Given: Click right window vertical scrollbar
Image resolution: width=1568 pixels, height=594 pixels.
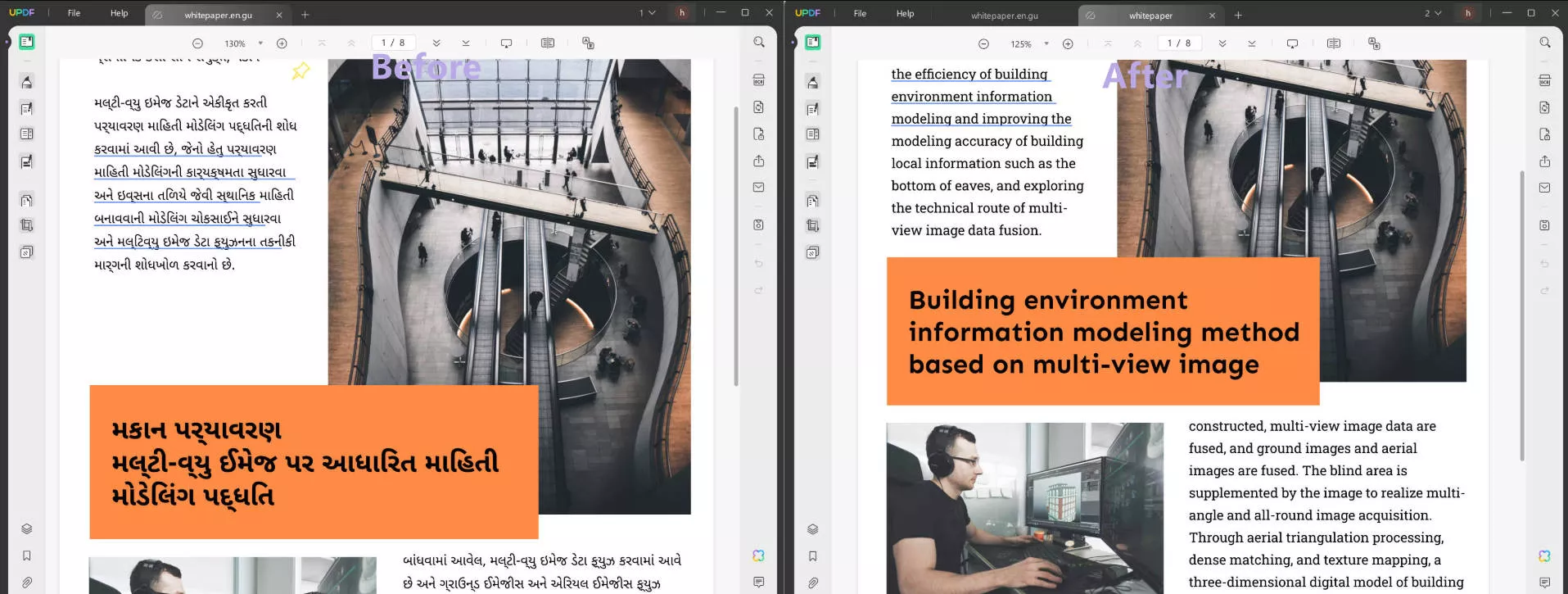Looking at the screenshot, I should [1522, 315].
